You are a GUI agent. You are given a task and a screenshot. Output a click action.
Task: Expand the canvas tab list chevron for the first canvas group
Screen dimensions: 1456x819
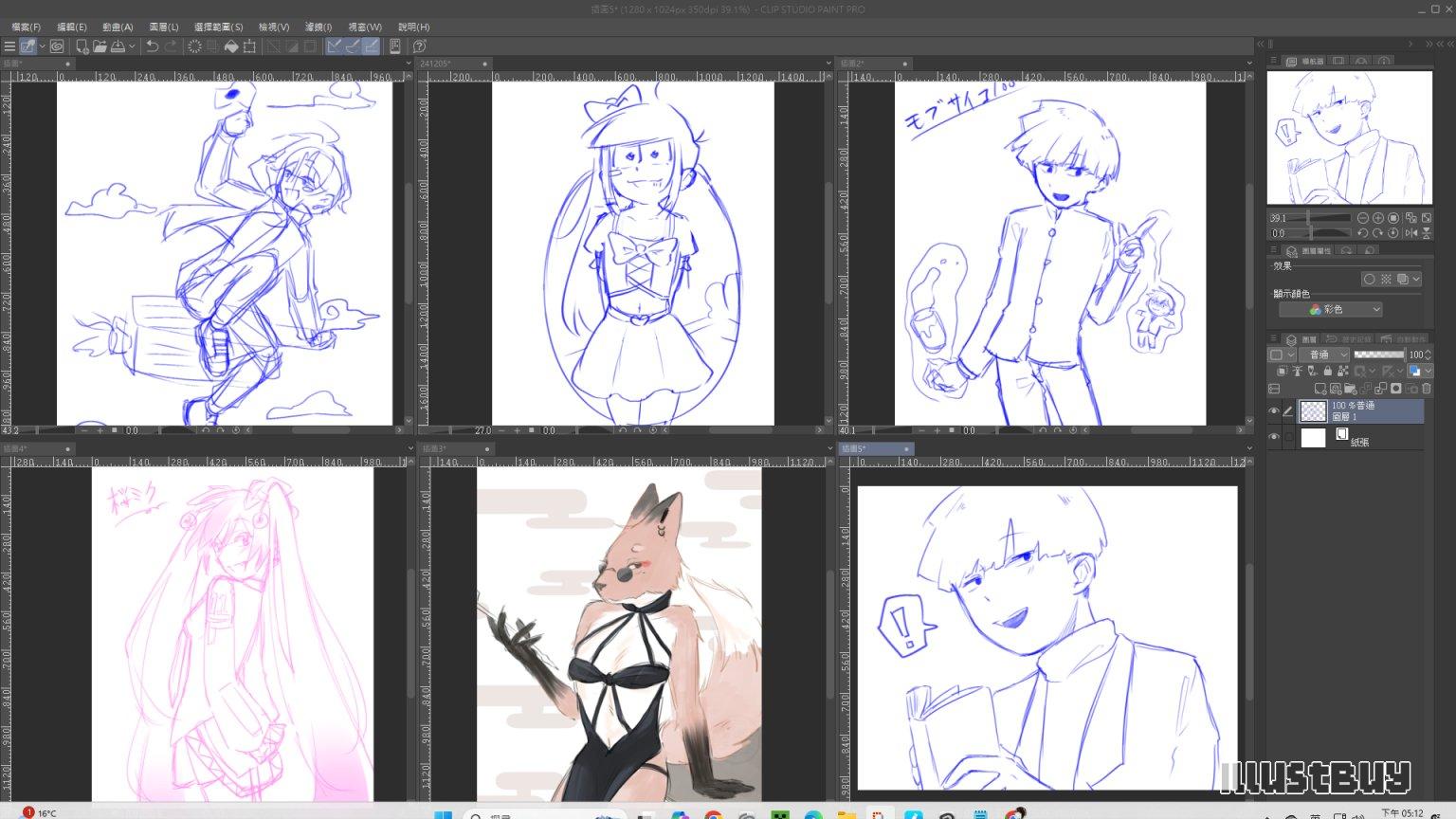[x=408, y=64]
